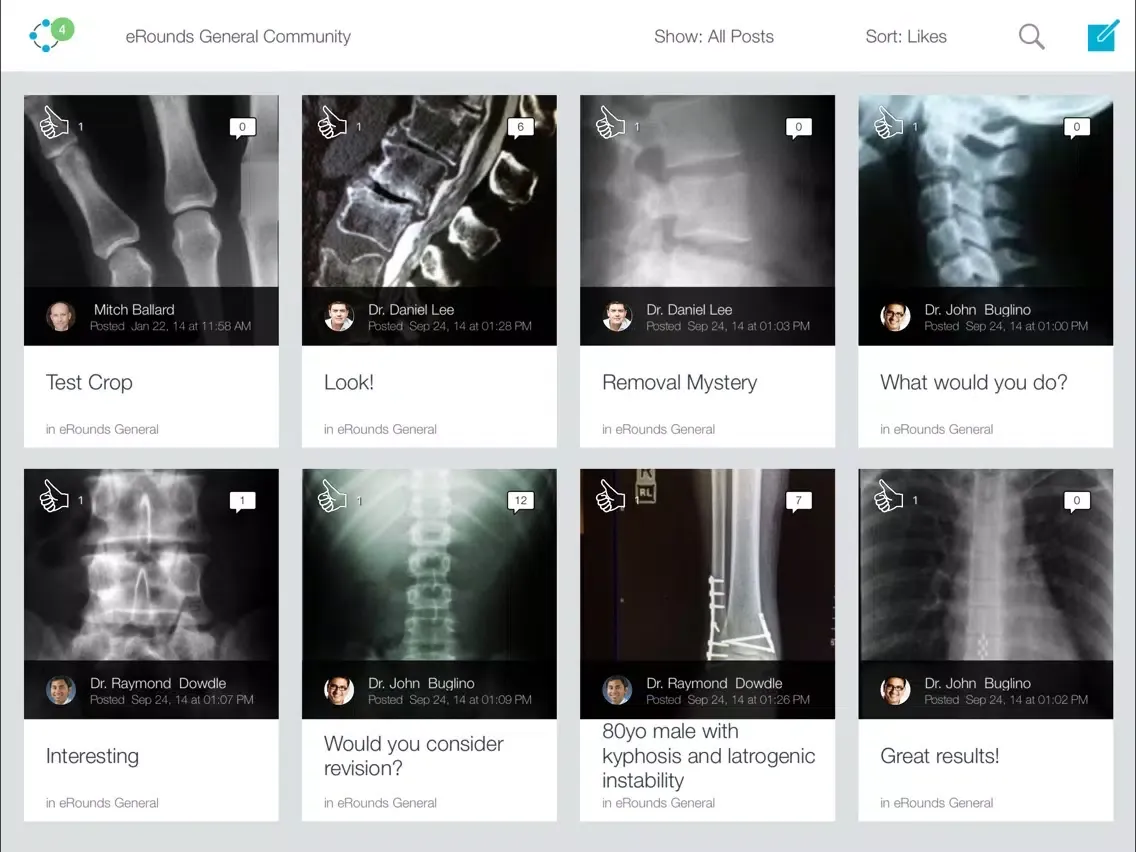Toggle like on Removal Mystery post
1136x852 pixels.
[x=610, y=124]
